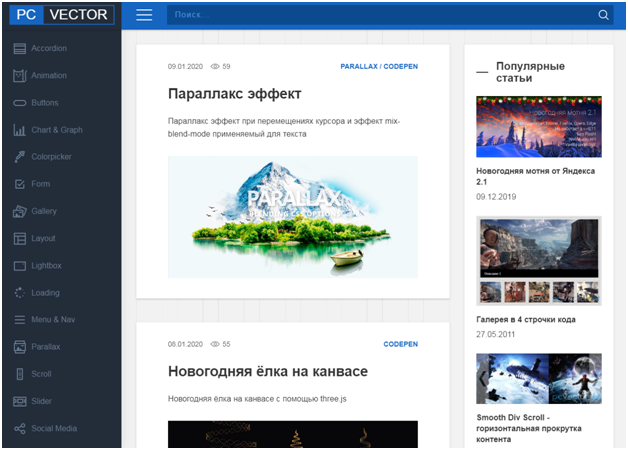This screenshot has width=628, height=450.
Task: Open the Animation menu label
Action: click(x=49, y=76)
